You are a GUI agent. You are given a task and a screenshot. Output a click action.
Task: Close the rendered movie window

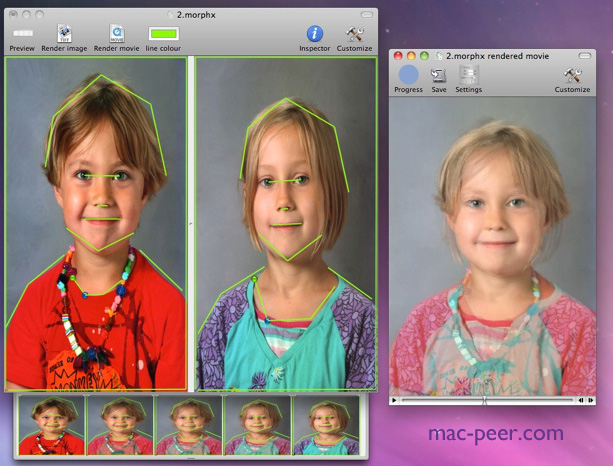tap(398, 56)
